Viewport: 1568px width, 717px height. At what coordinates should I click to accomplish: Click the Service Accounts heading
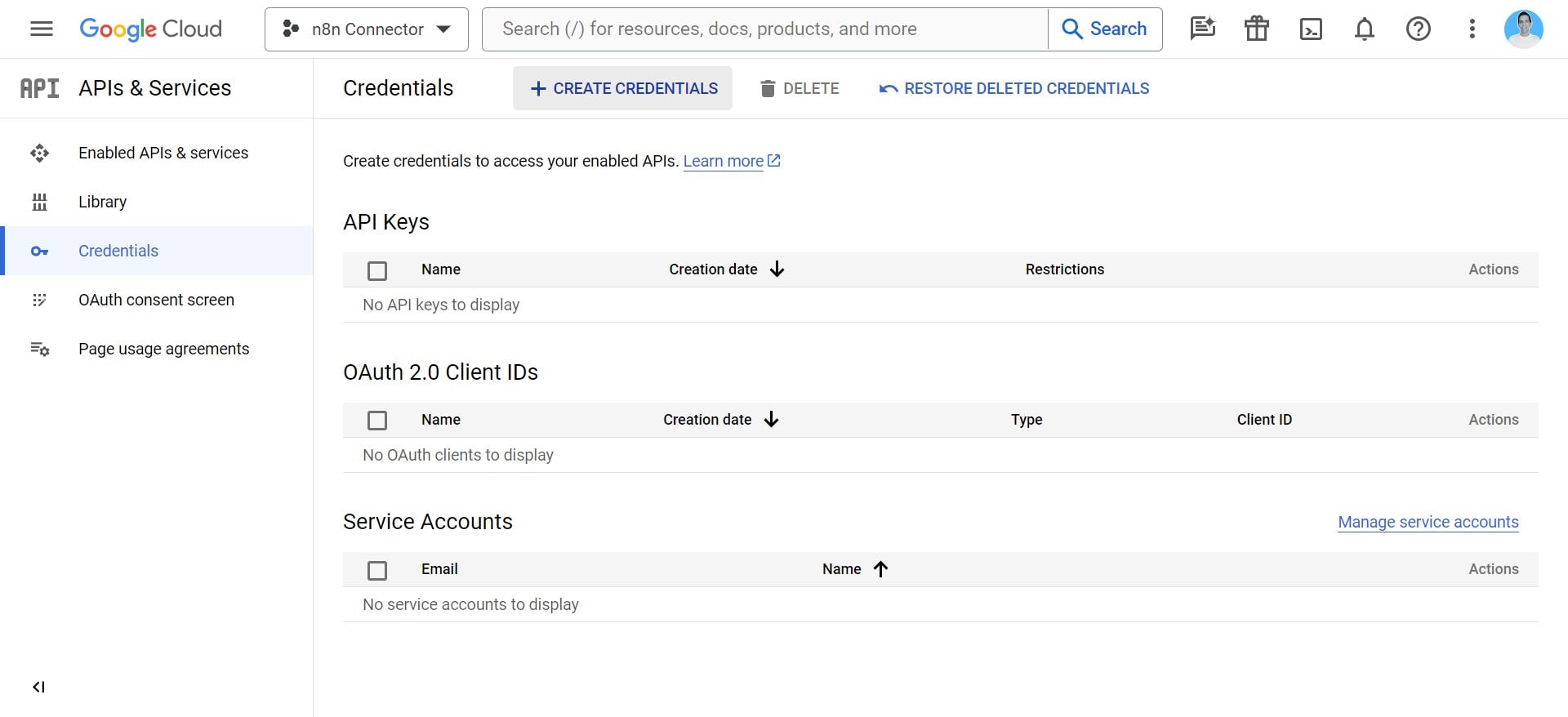[428, 522]
